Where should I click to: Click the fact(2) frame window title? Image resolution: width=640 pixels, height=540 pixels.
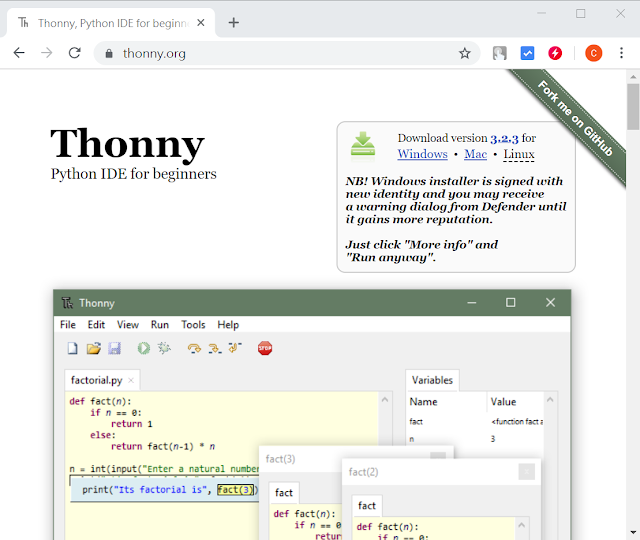(x=363, y=472)
